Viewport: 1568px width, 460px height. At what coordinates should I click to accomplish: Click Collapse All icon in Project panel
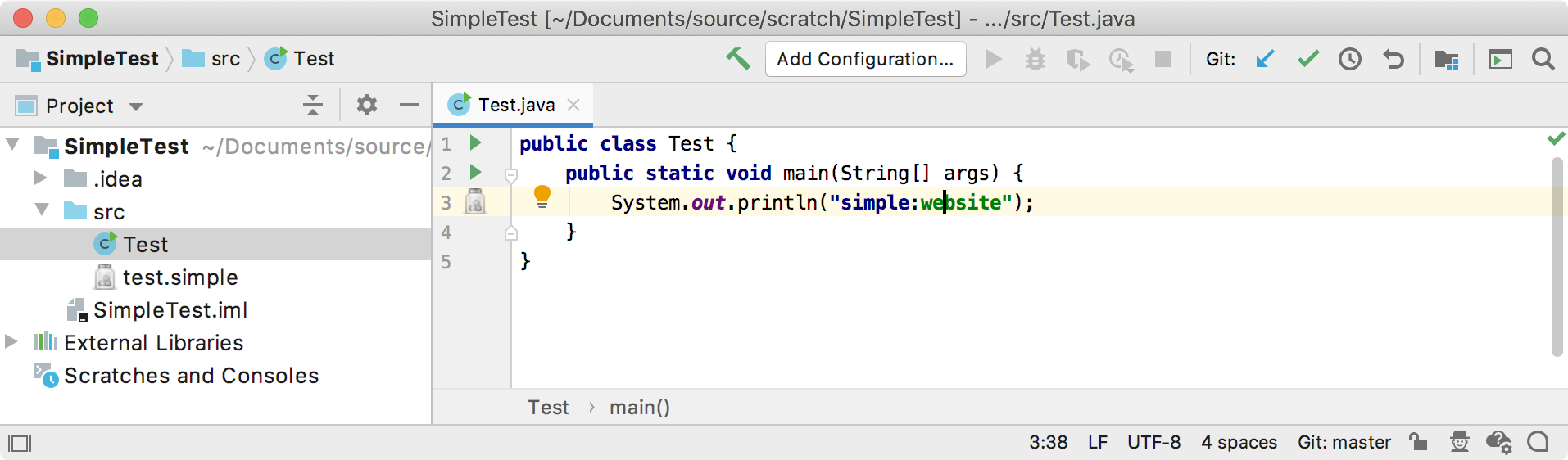(313, 105)
